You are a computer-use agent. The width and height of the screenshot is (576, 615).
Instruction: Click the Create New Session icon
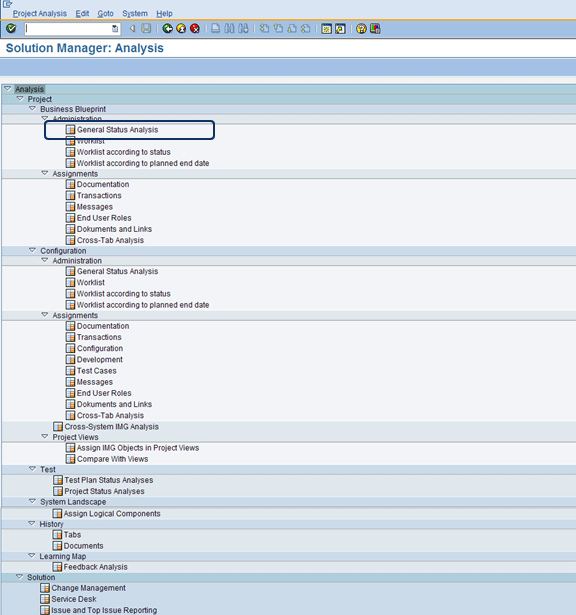click(326, 29)
